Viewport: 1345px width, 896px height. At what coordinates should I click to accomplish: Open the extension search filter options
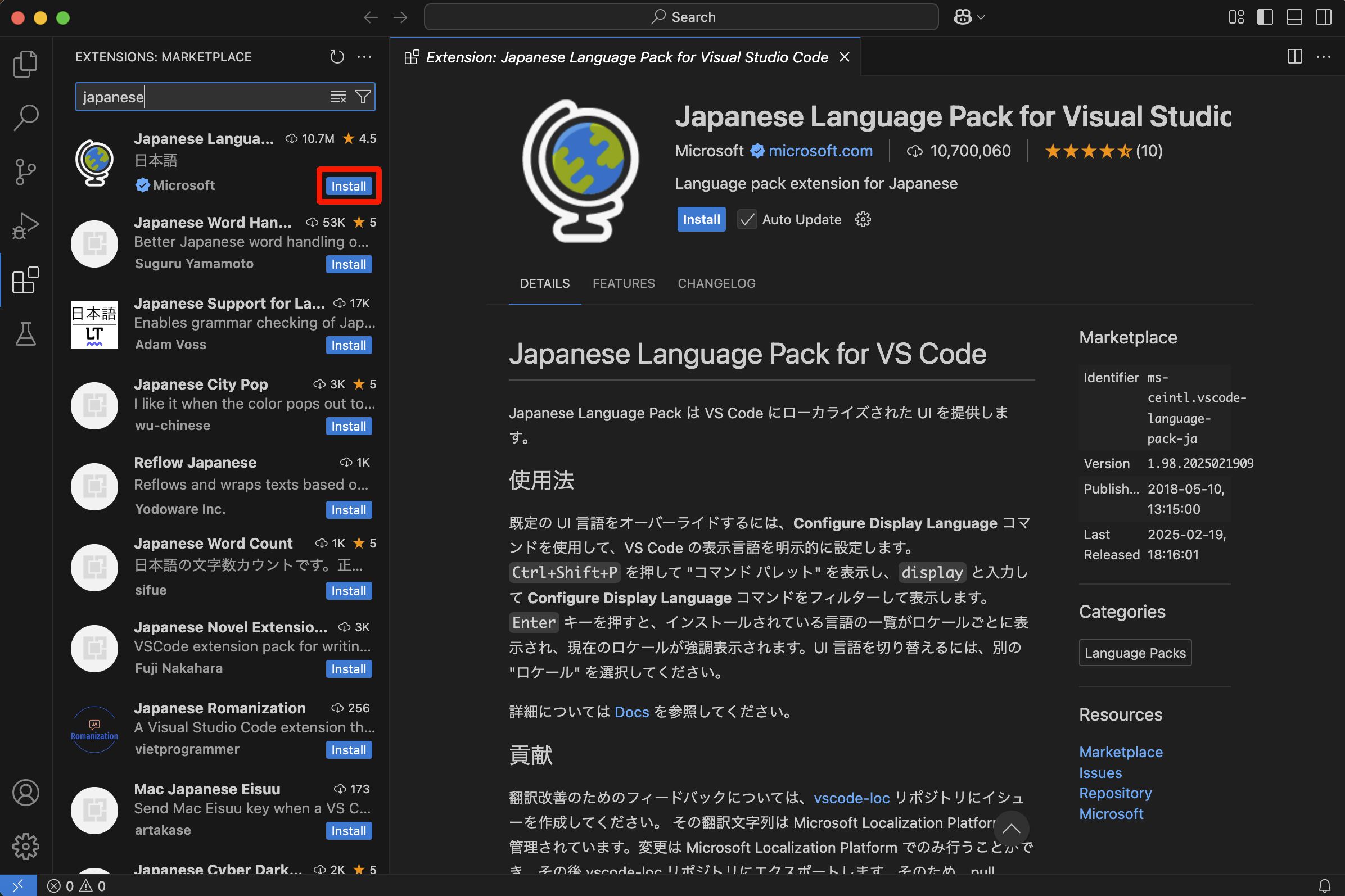(364, 97)
